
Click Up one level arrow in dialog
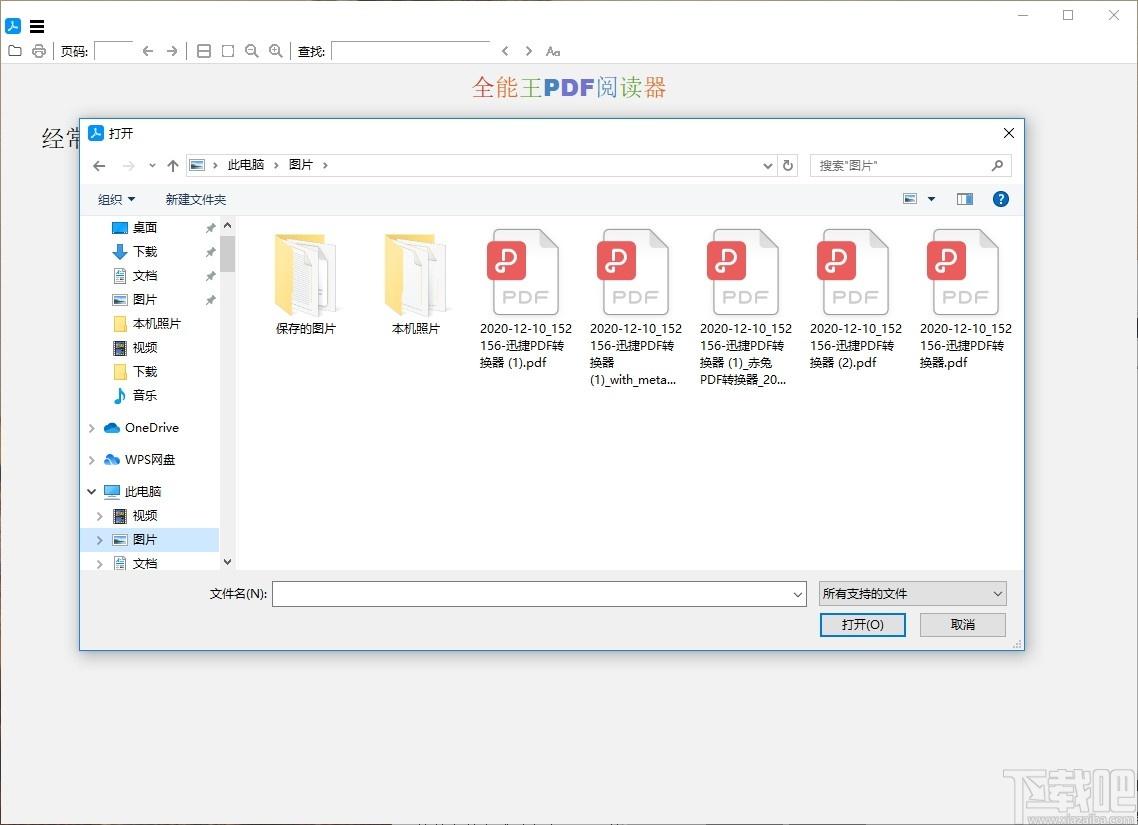coord(173,165)
